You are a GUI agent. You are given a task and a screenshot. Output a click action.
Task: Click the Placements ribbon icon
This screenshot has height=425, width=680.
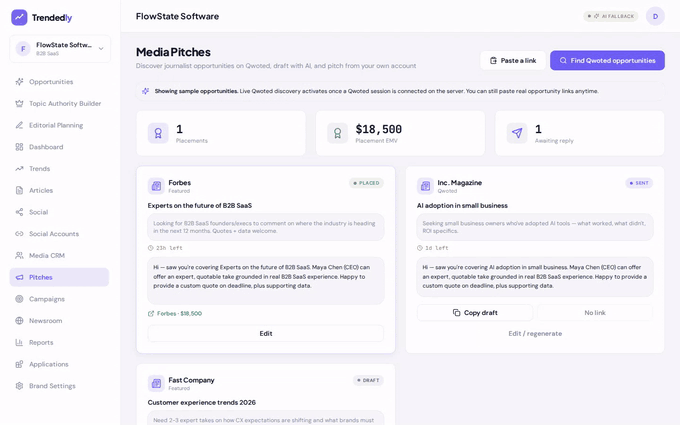158,133
